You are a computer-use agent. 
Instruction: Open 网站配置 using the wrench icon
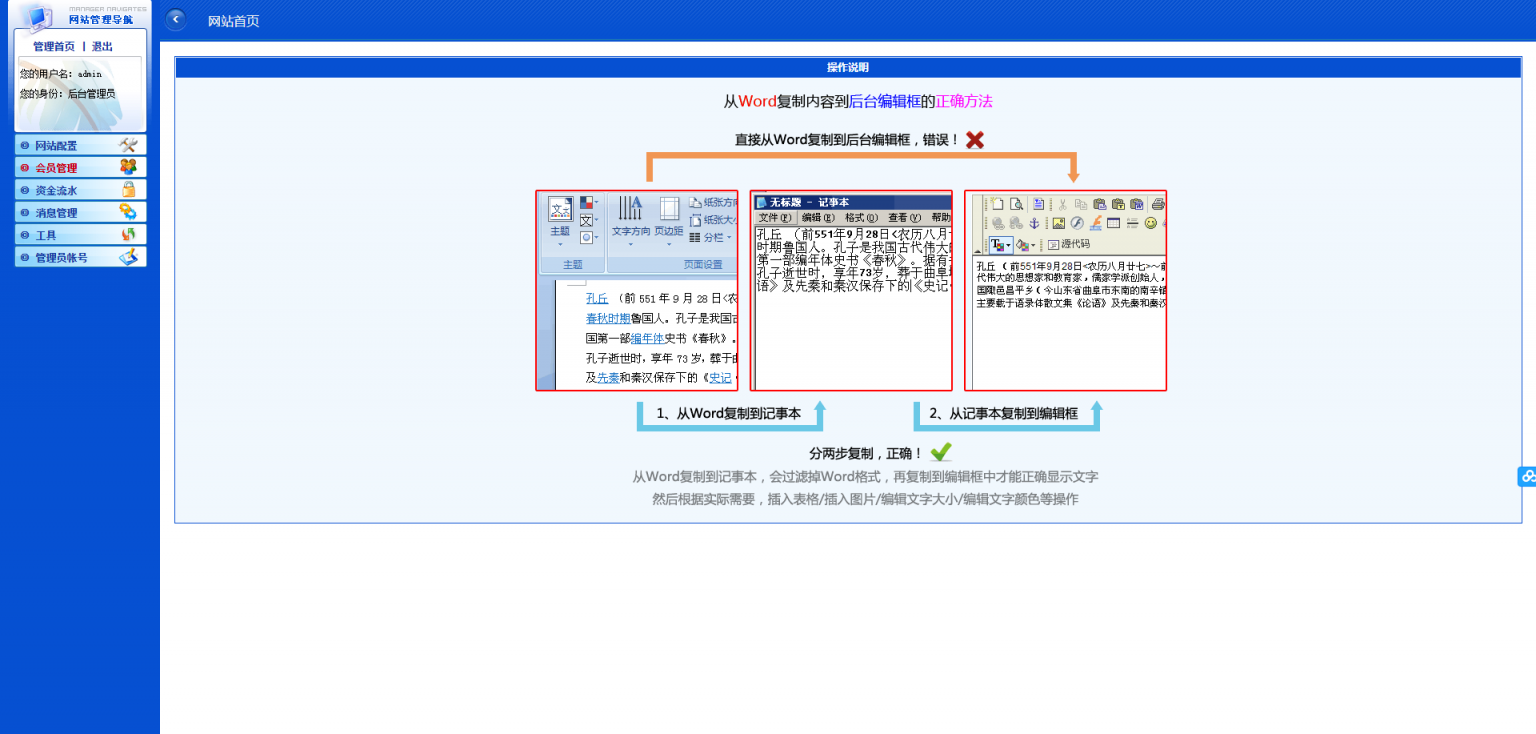(x=128, y=145)
